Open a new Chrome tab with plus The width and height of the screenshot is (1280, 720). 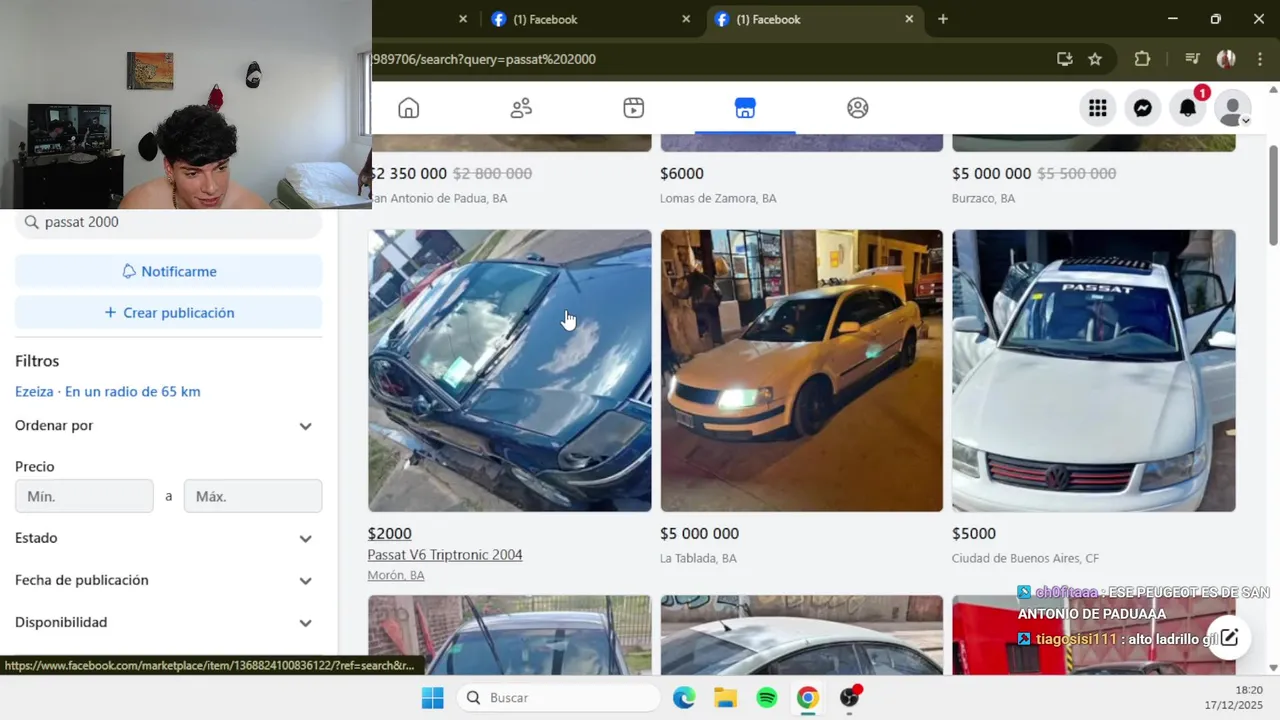942,19
